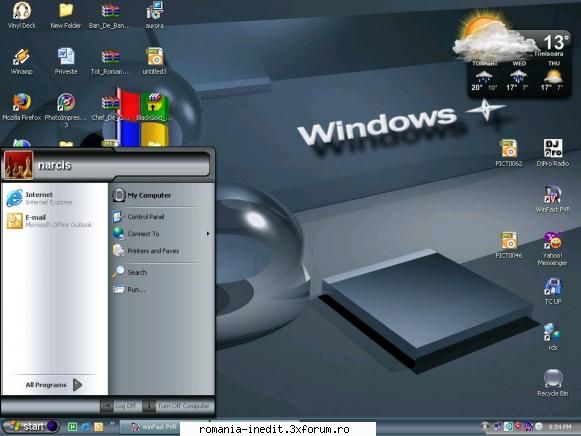Screen dimensions: 581x436
Task: Launch Internet Explorer from quick launch
Action: (x=86, y=427)
